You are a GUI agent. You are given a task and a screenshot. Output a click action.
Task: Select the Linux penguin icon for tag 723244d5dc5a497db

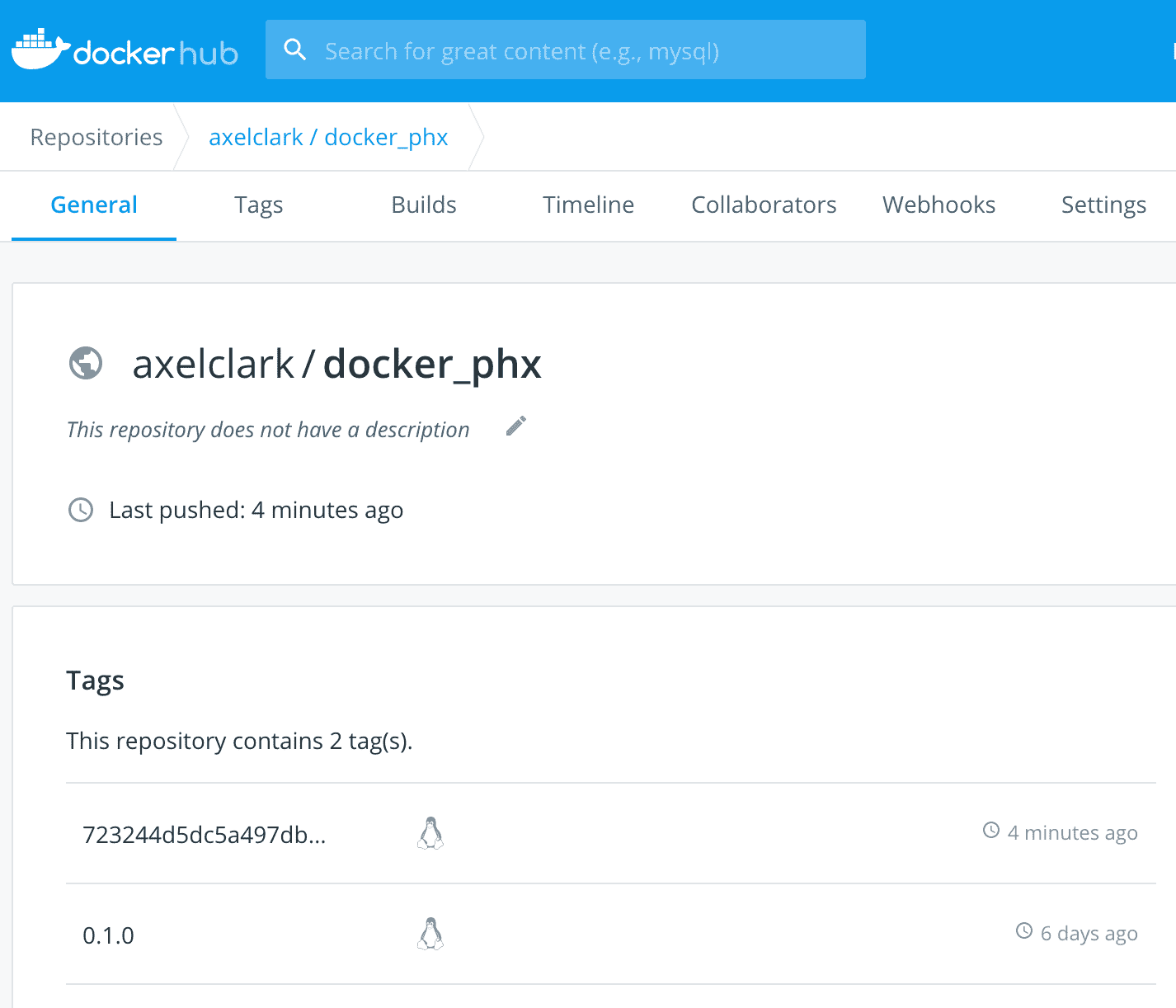(x=432, y=833)
